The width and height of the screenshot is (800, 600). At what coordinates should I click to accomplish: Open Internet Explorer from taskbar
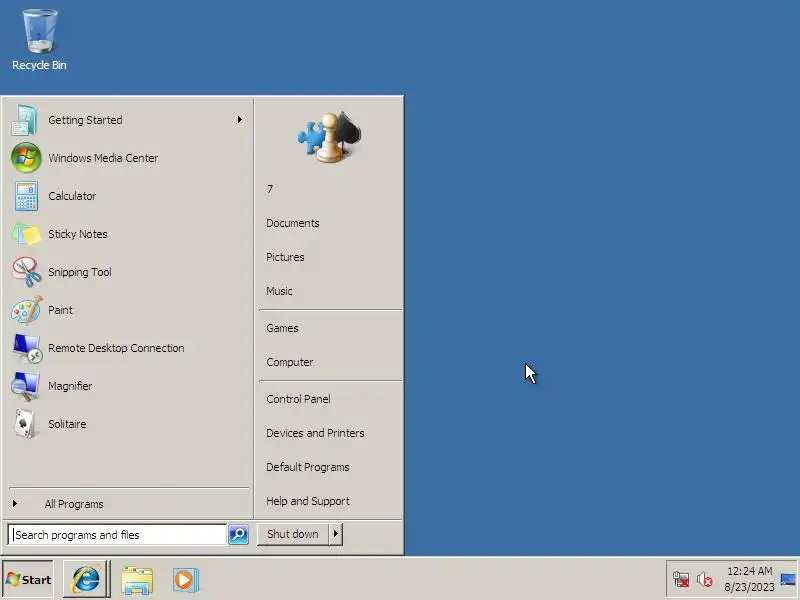tap(86, 579)
